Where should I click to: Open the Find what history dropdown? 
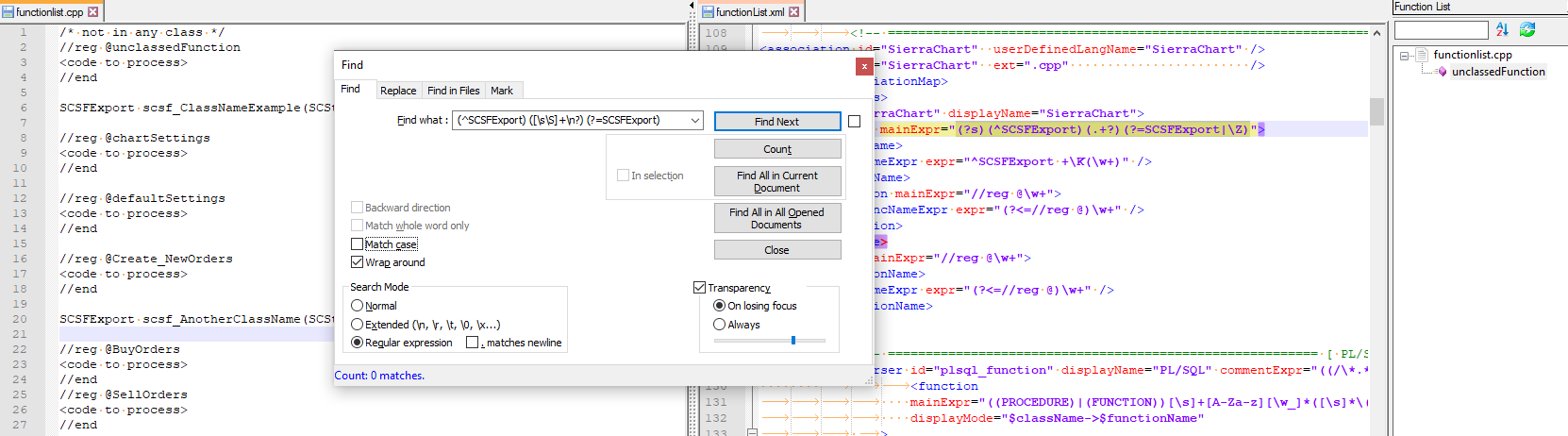click(x=695, y=121)
